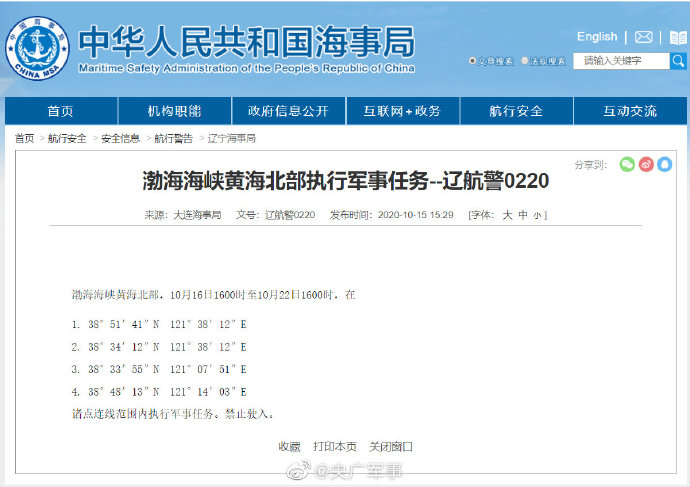Switch site to English version

(x=597, y=37)
